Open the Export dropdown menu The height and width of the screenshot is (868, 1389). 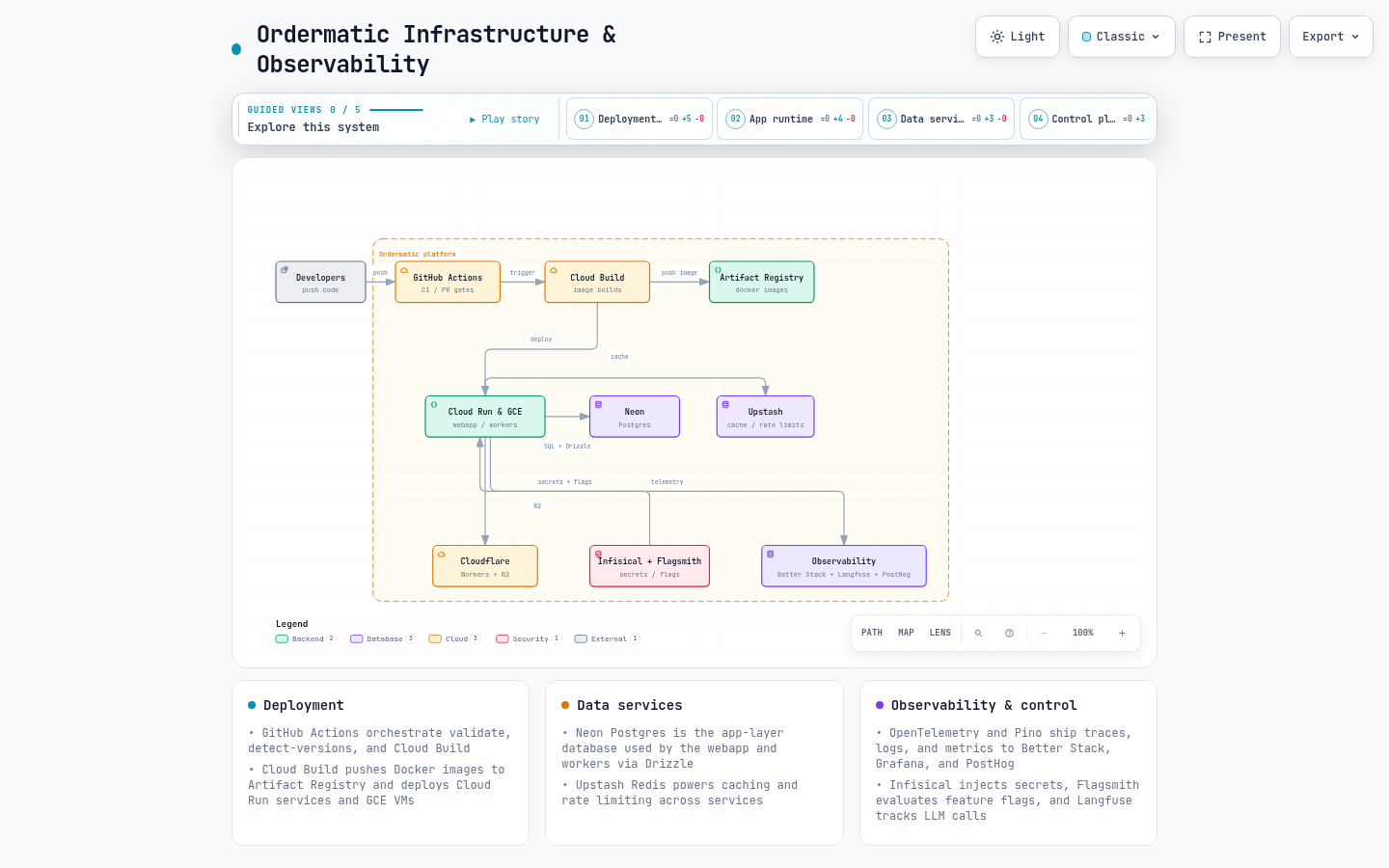pyautogui.click(x=1331, y=37)
